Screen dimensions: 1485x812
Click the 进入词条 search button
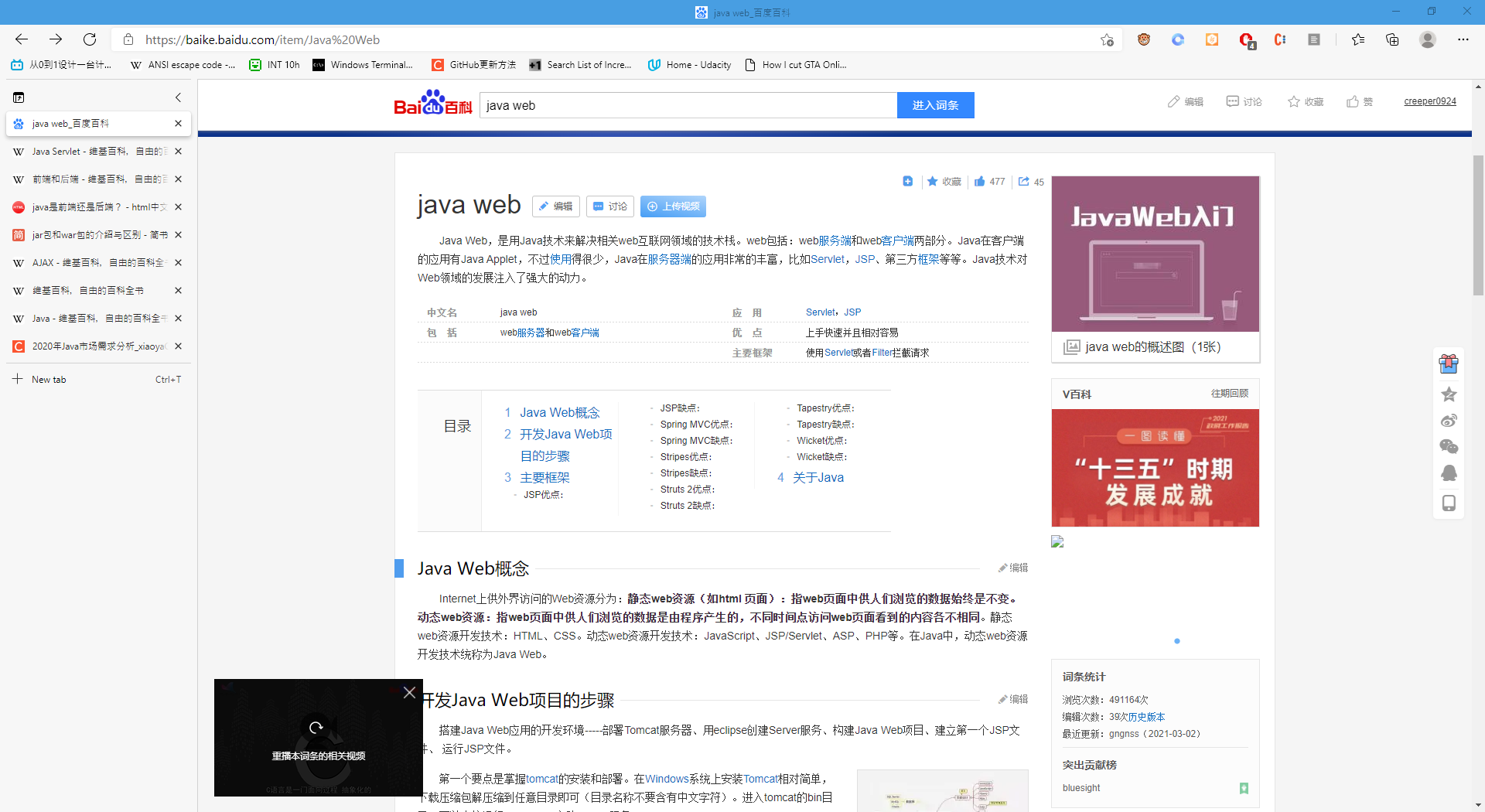[935, 105]
